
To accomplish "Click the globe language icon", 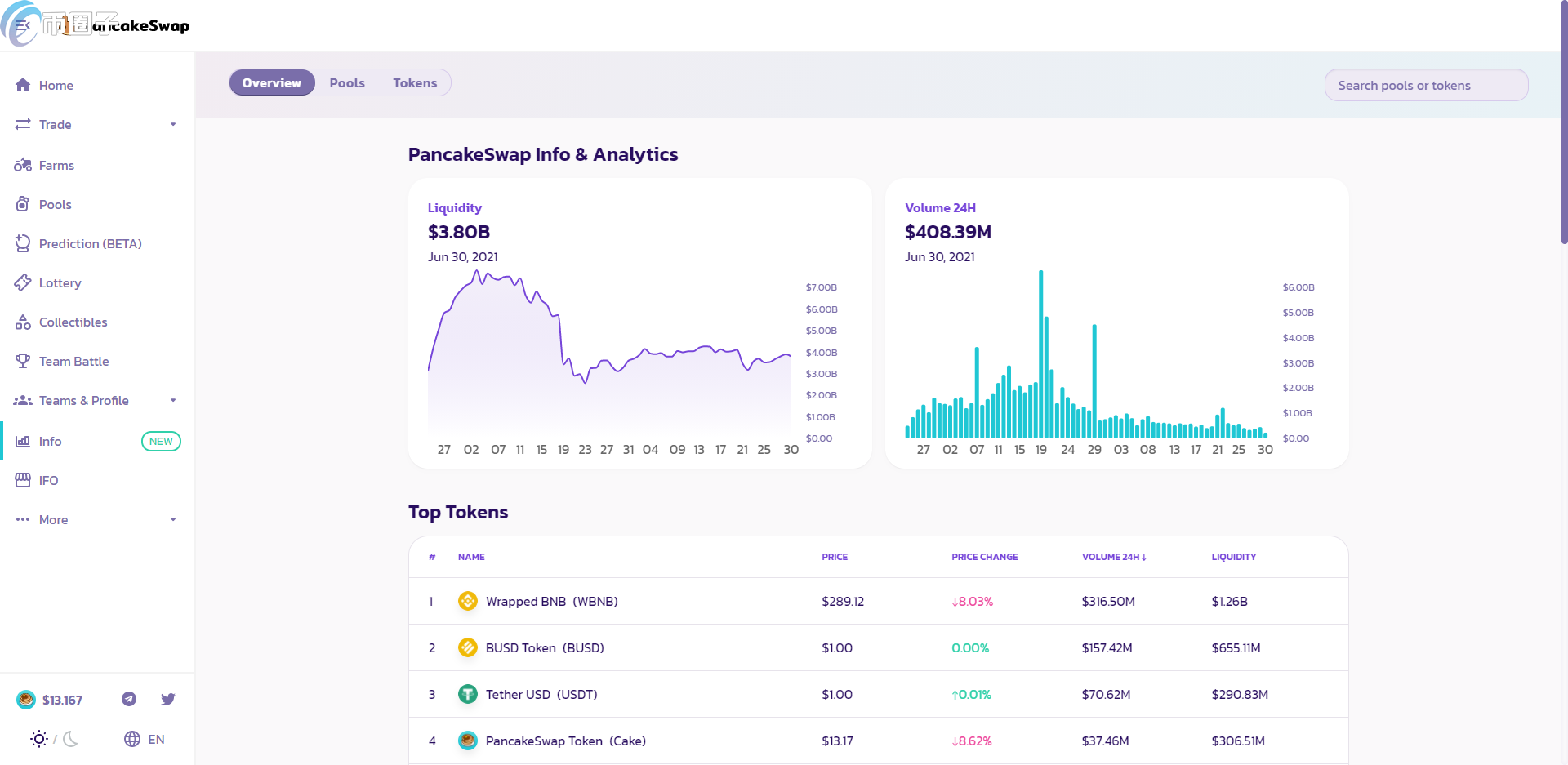I will click(x=132, y=739).
